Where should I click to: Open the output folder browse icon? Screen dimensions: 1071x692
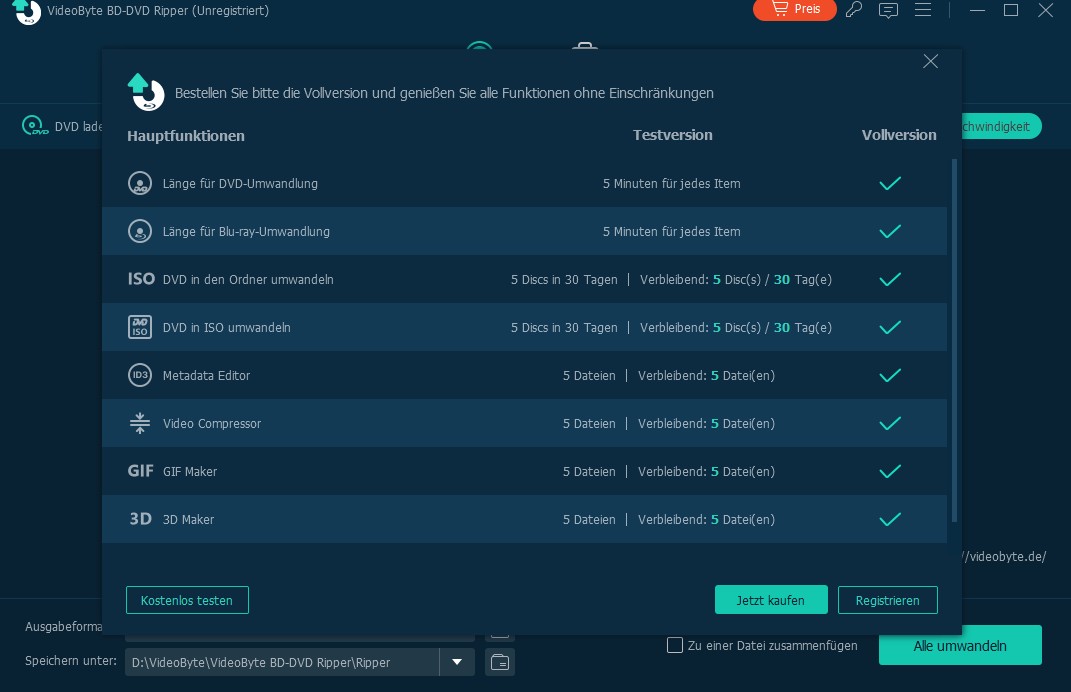pos(500,662)
